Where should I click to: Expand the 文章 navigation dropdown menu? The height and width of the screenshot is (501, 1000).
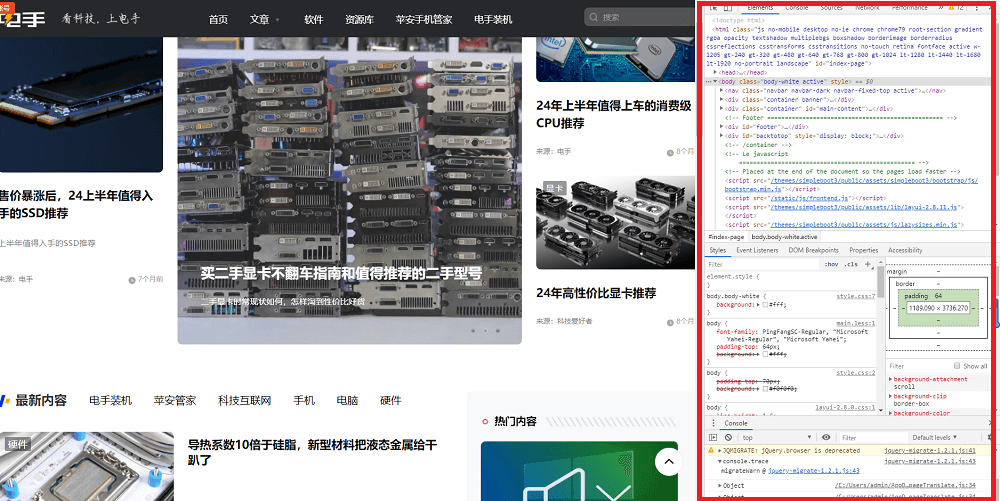tap(265, 19)
